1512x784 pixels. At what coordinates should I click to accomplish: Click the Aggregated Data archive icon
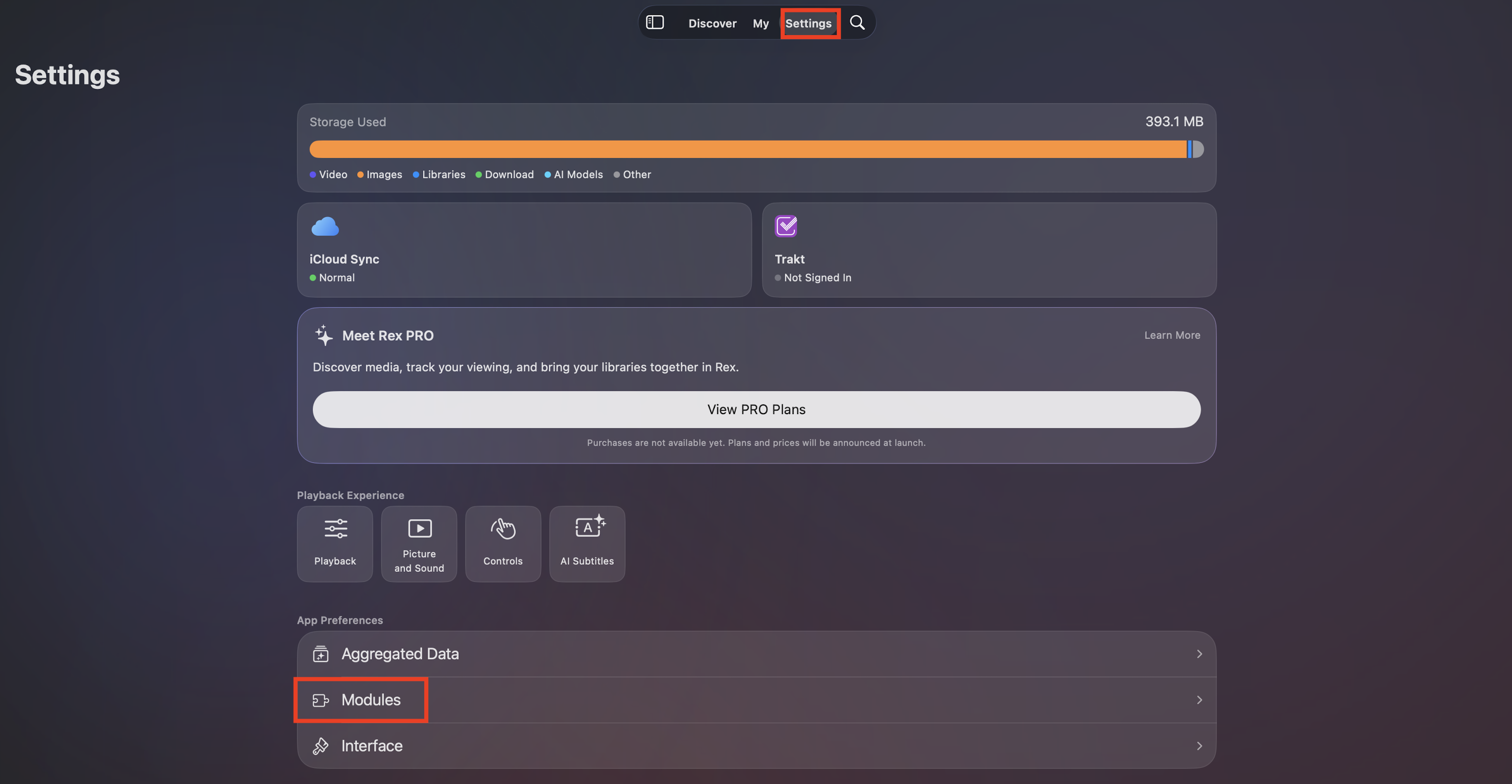(x=321, y=654)
